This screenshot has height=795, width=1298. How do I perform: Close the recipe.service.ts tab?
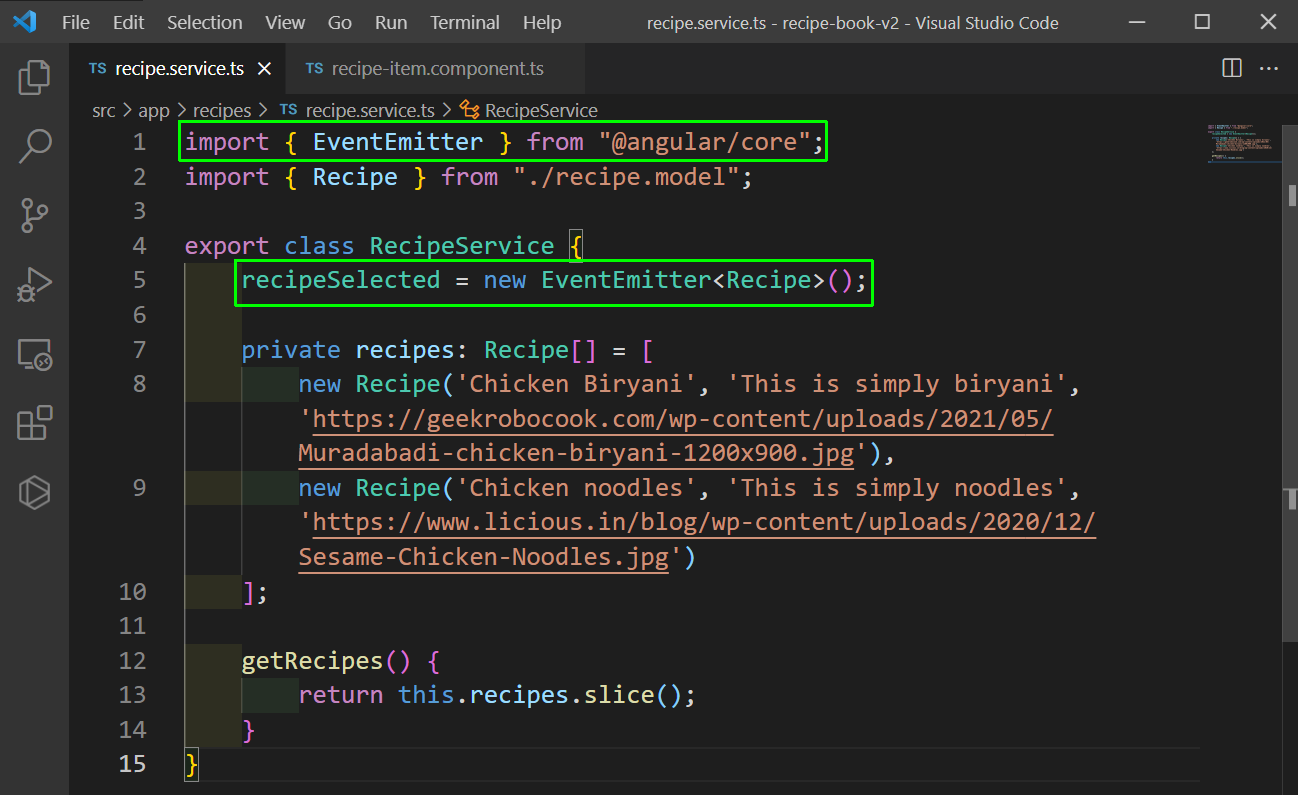click(264, 69)
